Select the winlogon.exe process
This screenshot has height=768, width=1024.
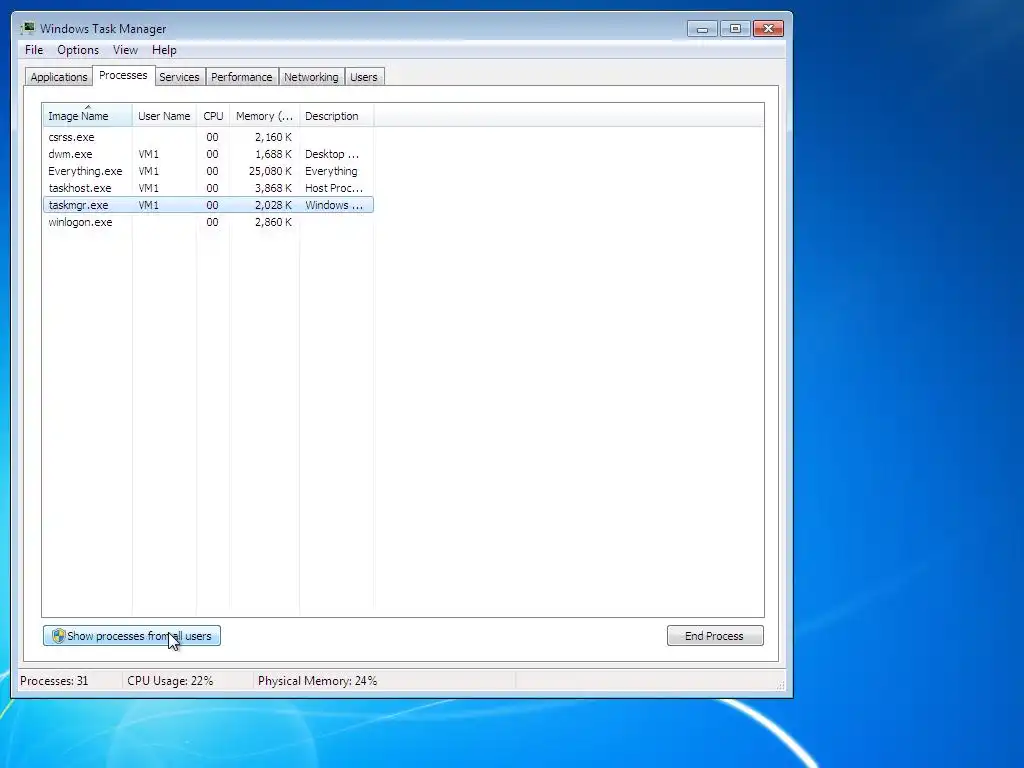208,222
